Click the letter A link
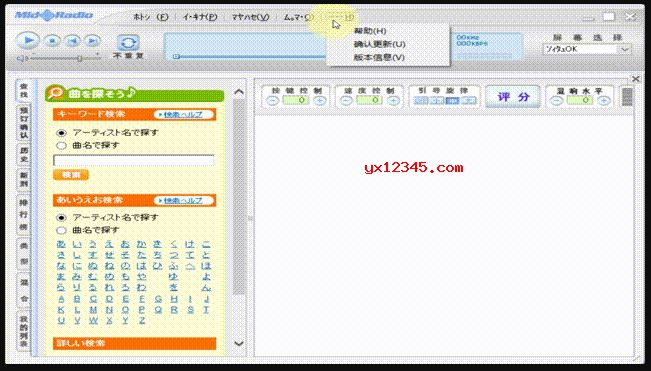651x371 pixels. [61, 298]
